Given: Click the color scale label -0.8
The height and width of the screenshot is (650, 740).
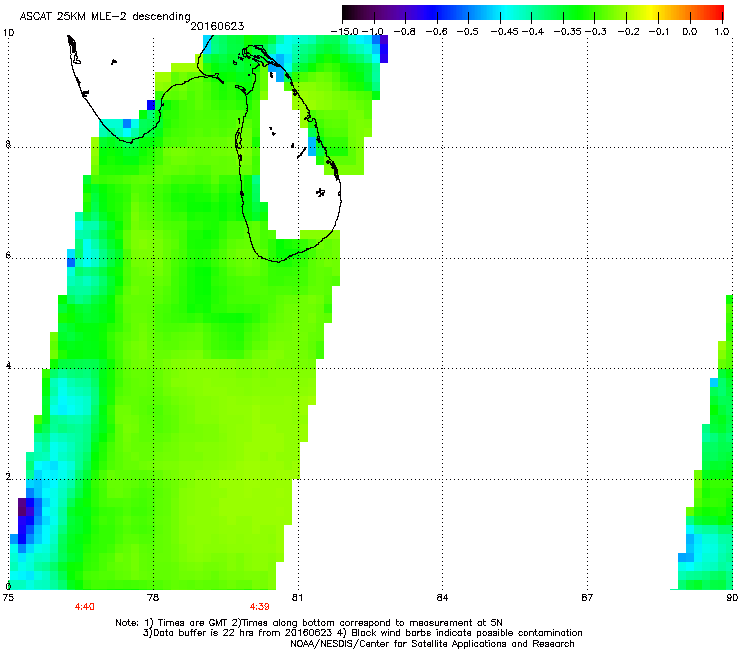Looking at the screenshot, I should pyautogui.click(x=404, y=32).
